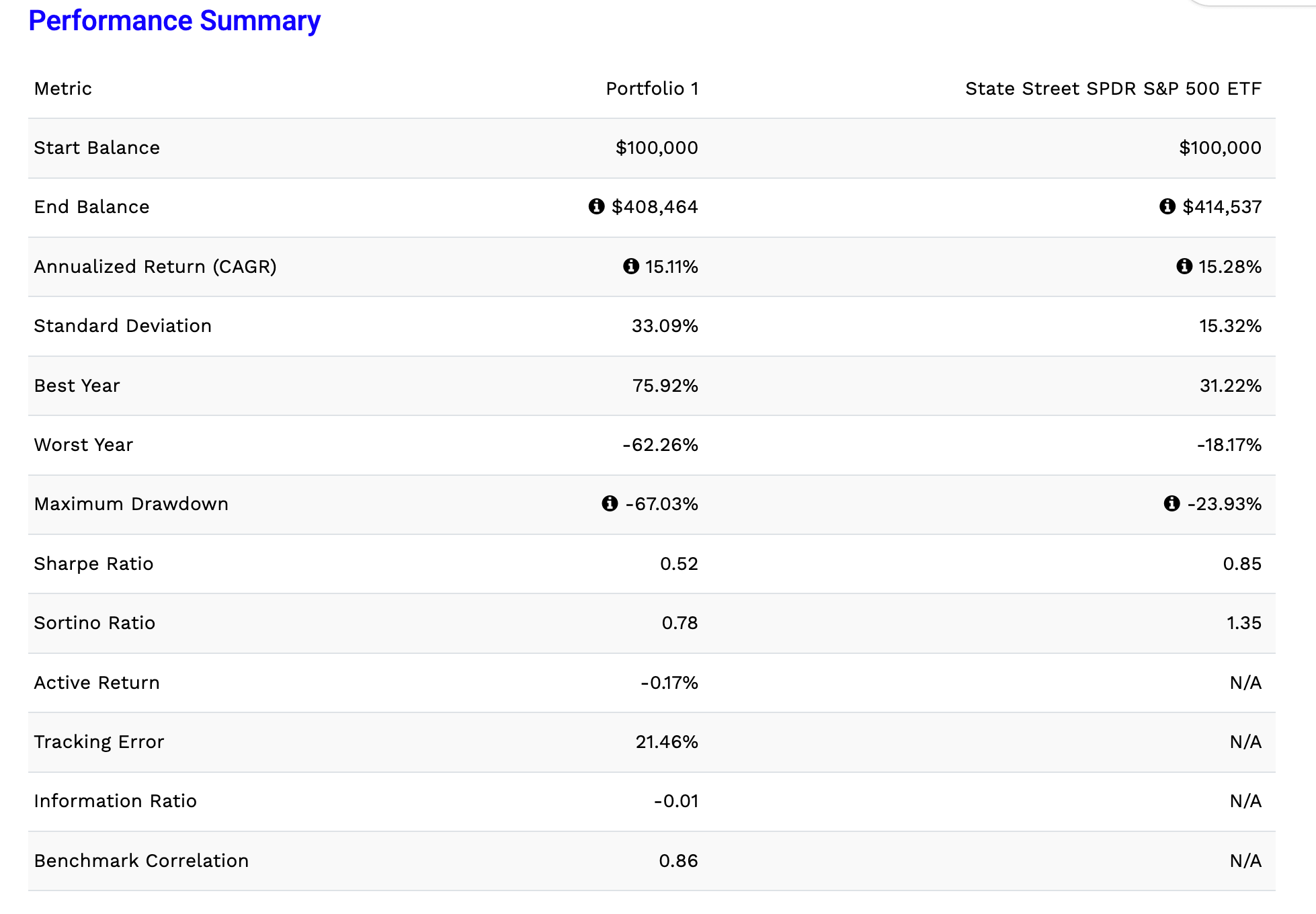The width and height of the screenshot is (1316, 914).
Task: Click the Sortino Ratio value 0.78
Action: 680,623
